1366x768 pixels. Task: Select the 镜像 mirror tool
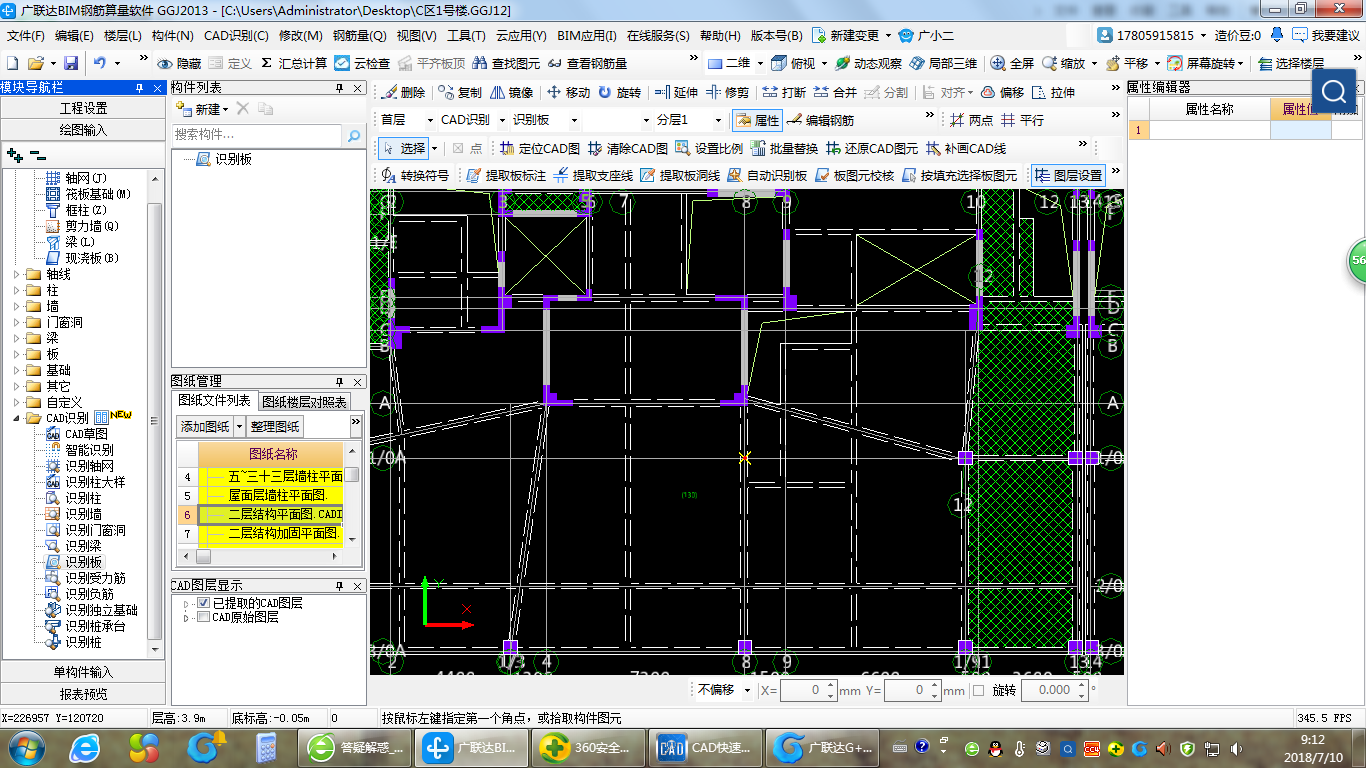pos(511,92)
